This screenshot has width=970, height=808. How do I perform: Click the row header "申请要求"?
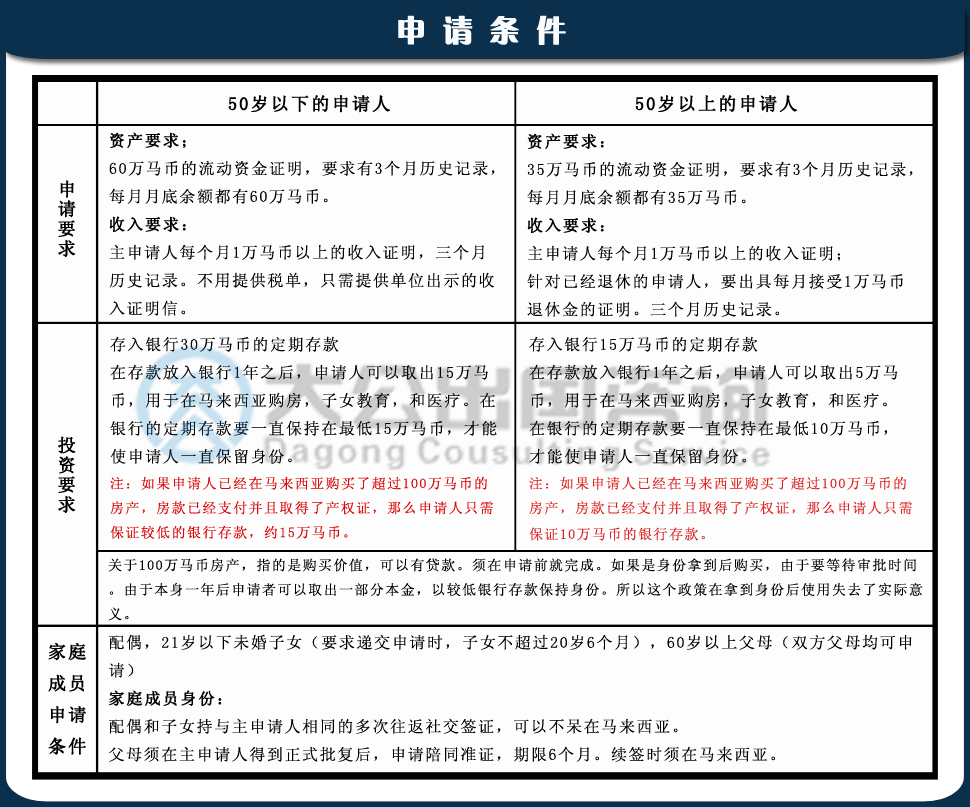[x=67, y=219]
